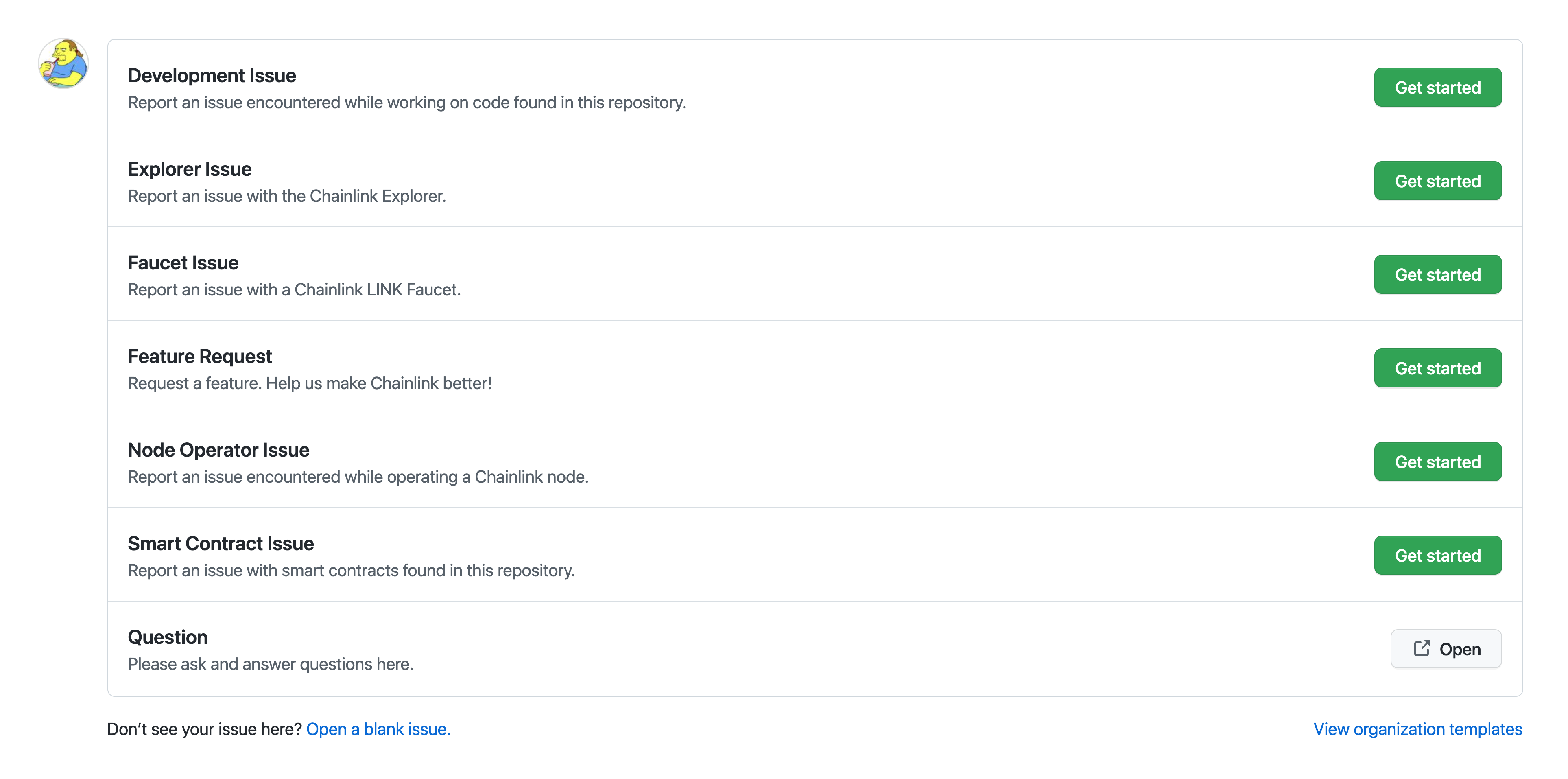
Task: Open the Question link button
Action: [x=1446, y=649]
